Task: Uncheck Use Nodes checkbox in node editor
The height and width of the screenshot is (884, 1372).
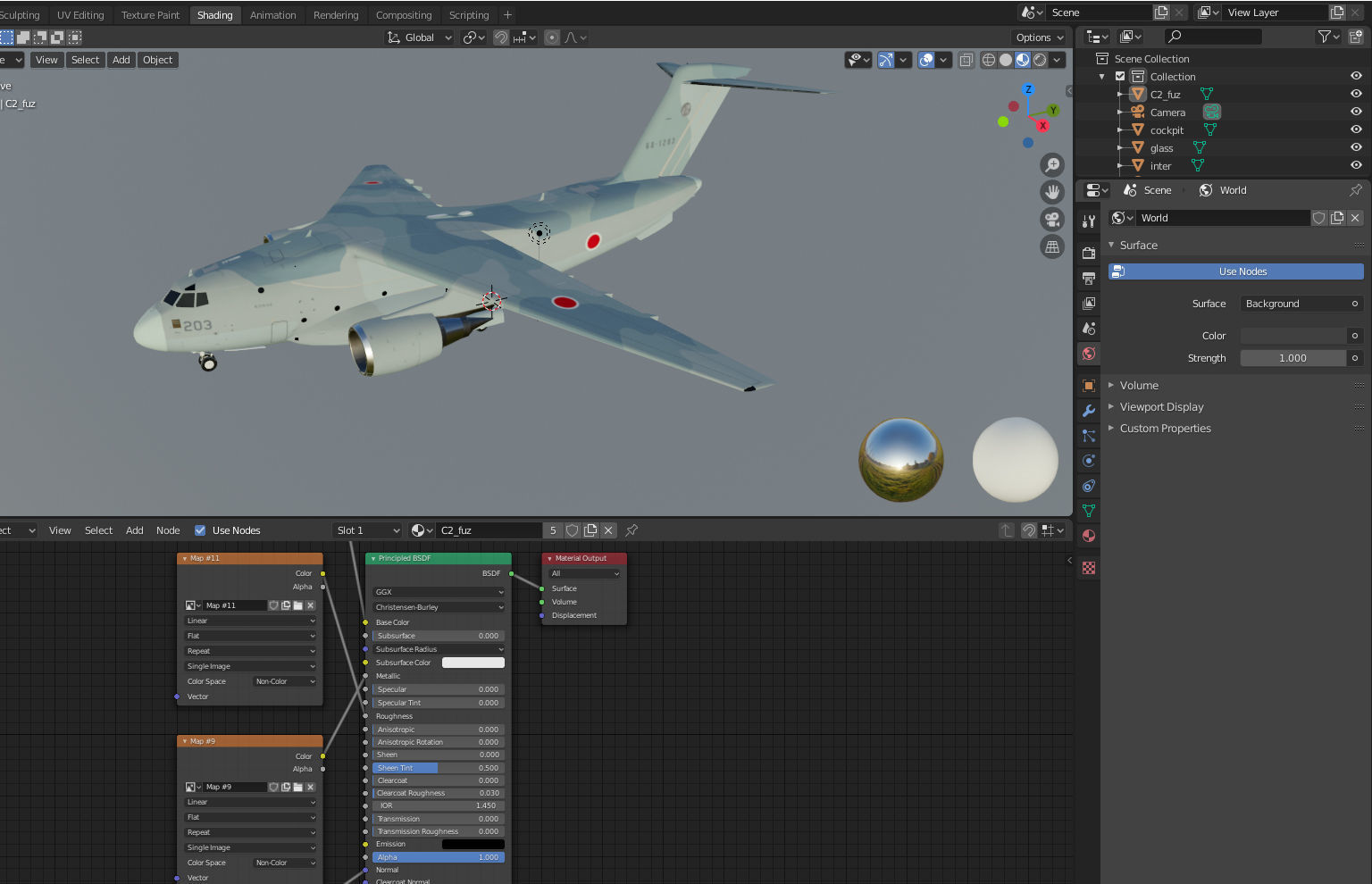Action: 200,530
